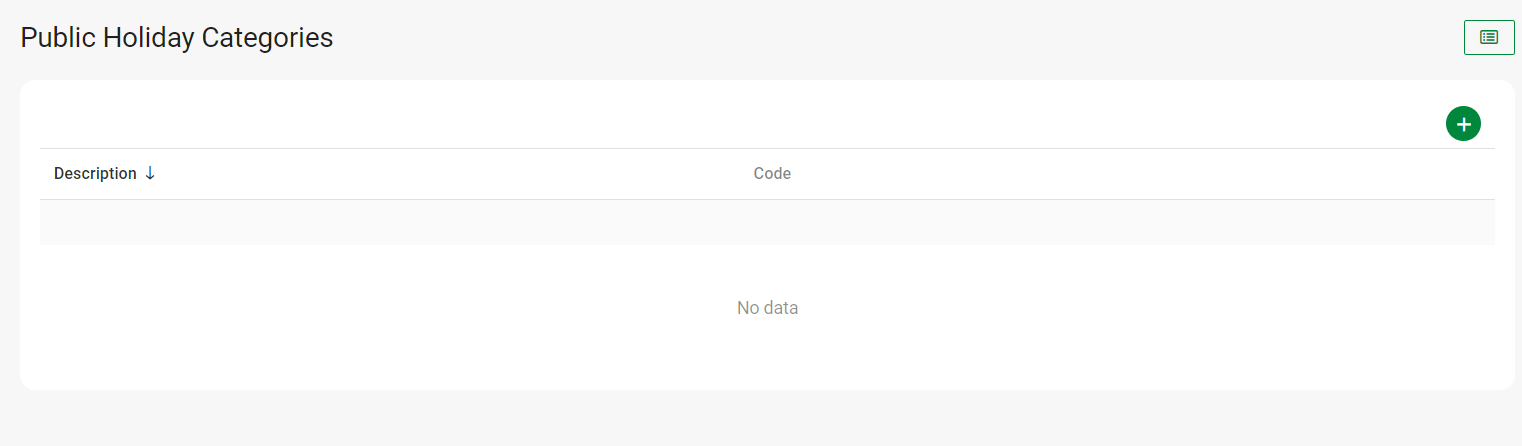Select the top-right table list icon
Image resolution: width=1522 pixels, height=446 pixels.
(1489, 37)
